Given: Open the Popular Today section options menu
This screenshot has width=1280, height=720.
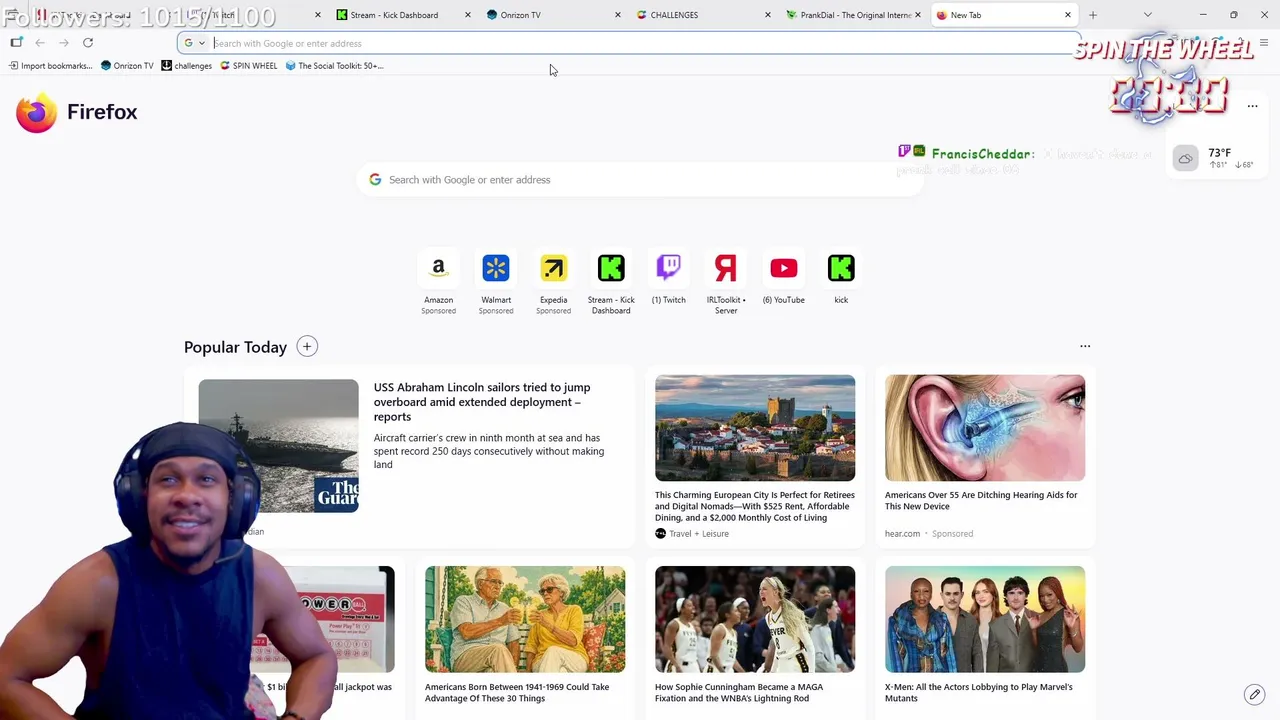Looking at the screenshot, I should [1085, 346].
